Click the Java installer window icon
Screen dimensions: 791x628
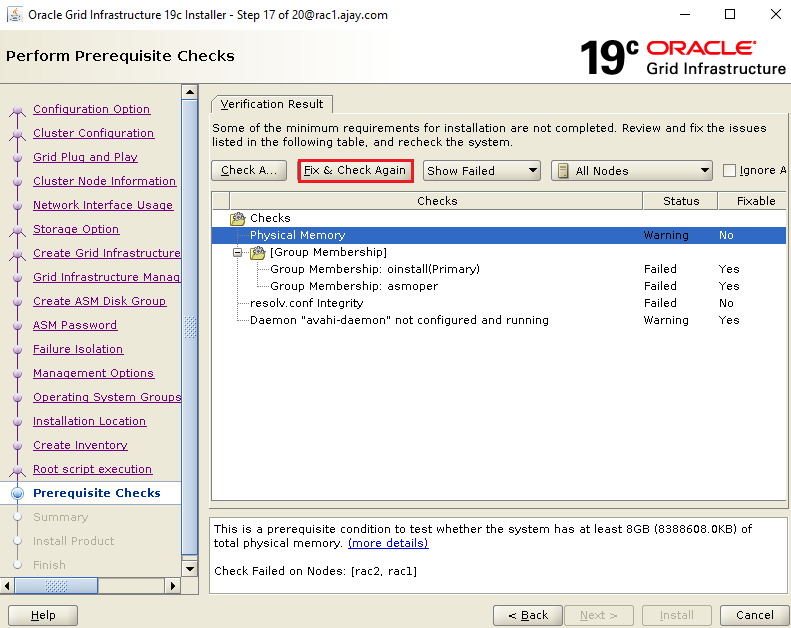[x=14, y=14]
